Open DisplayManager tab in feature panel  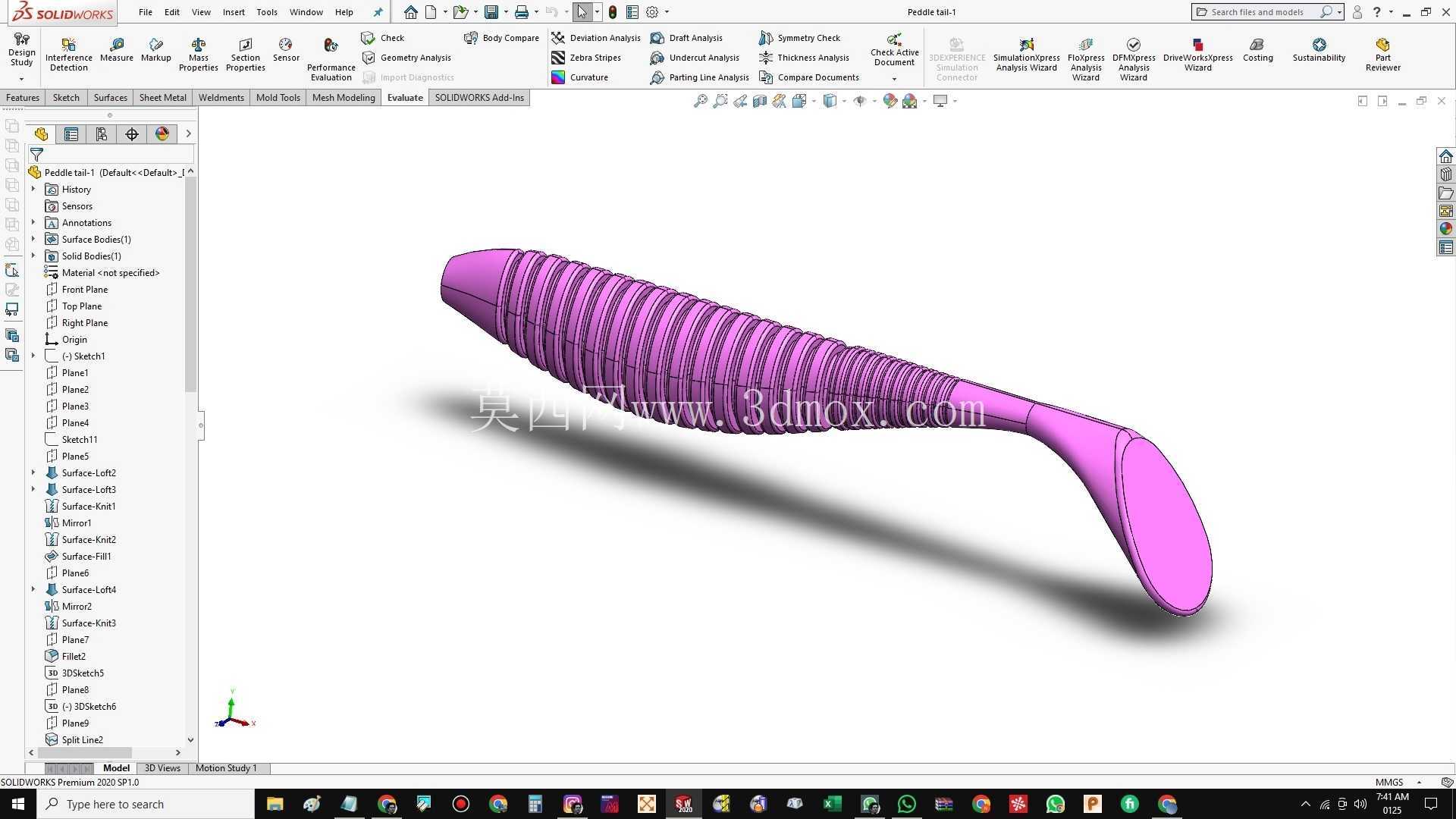pyautogui.click(x=162, y=134)
